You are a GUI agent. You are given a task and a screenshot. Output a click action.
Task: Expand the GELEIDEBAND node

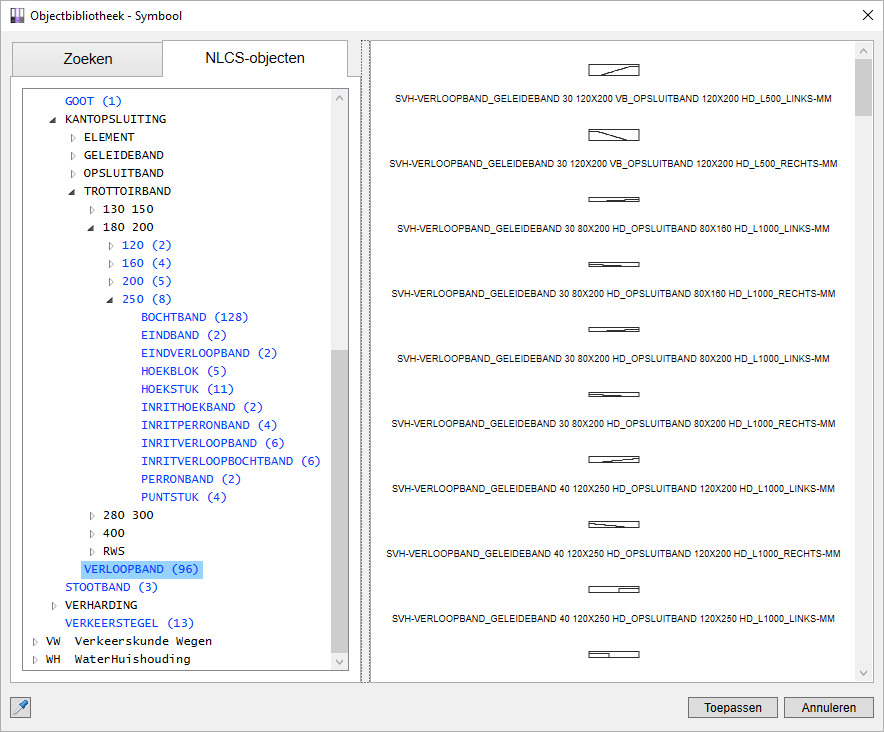(73, 156)
